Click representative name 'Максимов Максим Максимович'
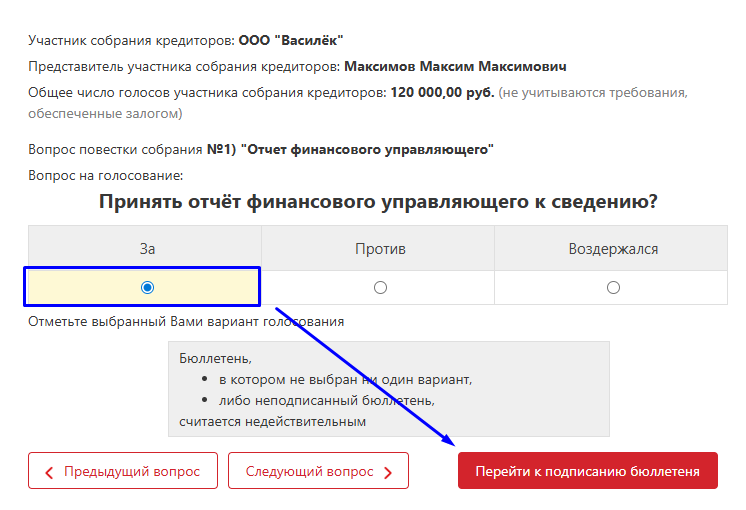The width and height of the screenshot is (746, 510). (455, 67)
